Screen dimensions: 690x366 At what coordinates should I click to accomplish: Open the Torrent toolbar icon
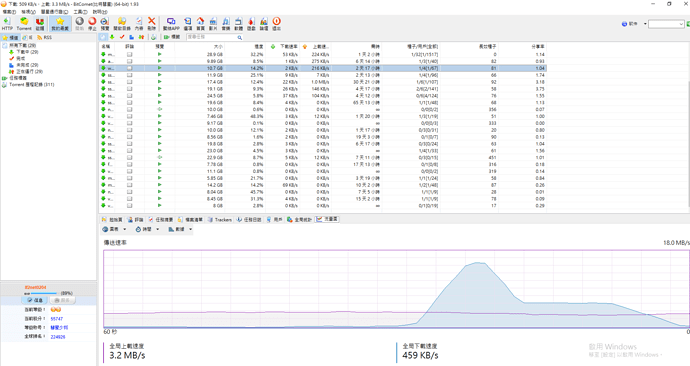24,23
